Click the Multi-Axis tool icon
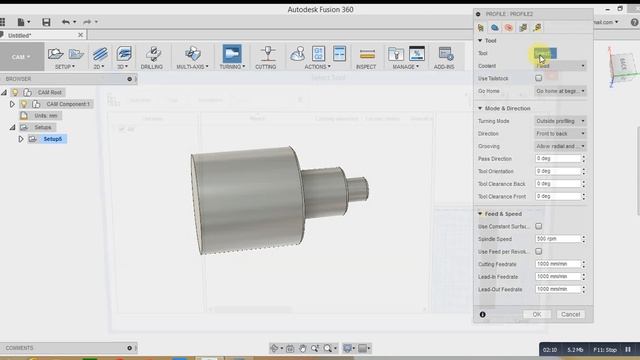 [x=192, y=53]
